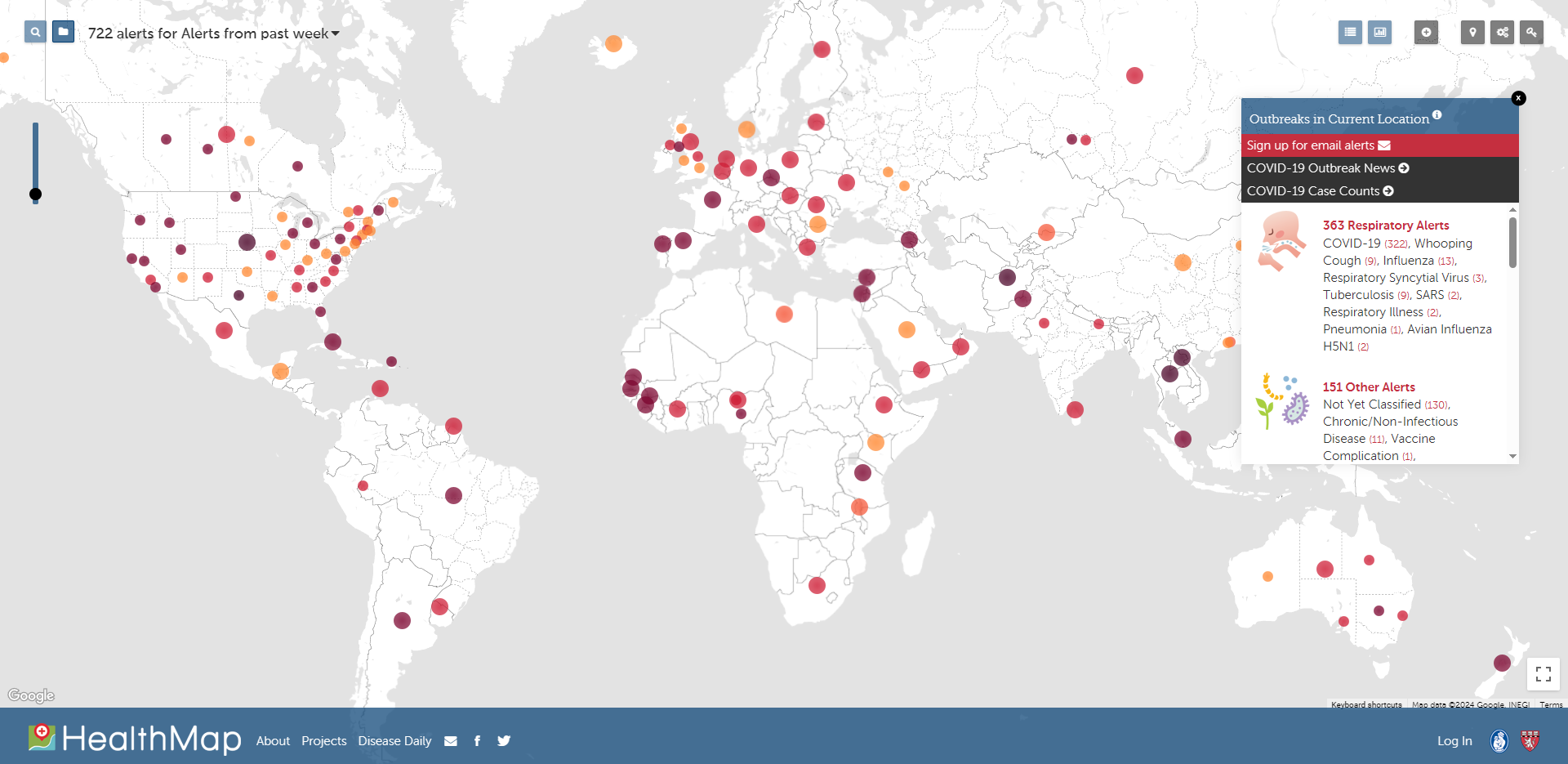Toggle fullscreen map view
Screen dimensions: 1568x764
click(1543, 674)
